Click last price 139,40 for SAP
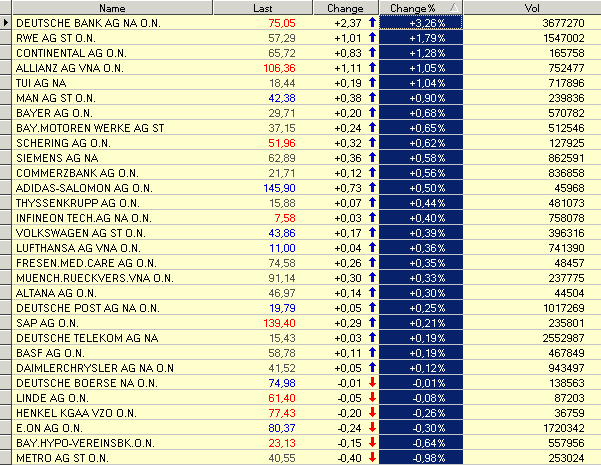This screenshot has width=601, height=465. click(279, 323)
